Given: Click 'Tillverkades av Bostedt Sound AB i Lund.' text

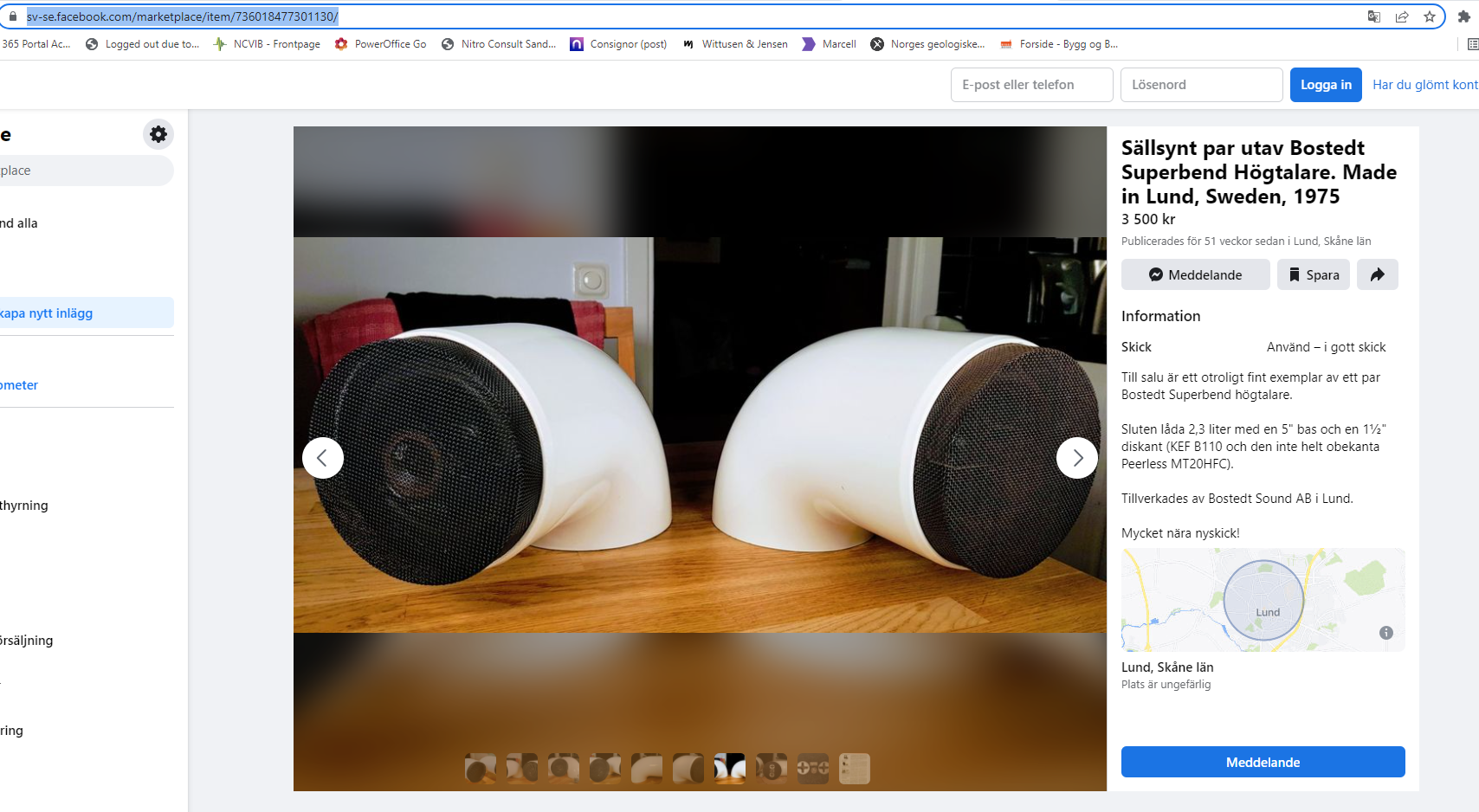Looking at the screenshot, I should (x=1237, y=499).
